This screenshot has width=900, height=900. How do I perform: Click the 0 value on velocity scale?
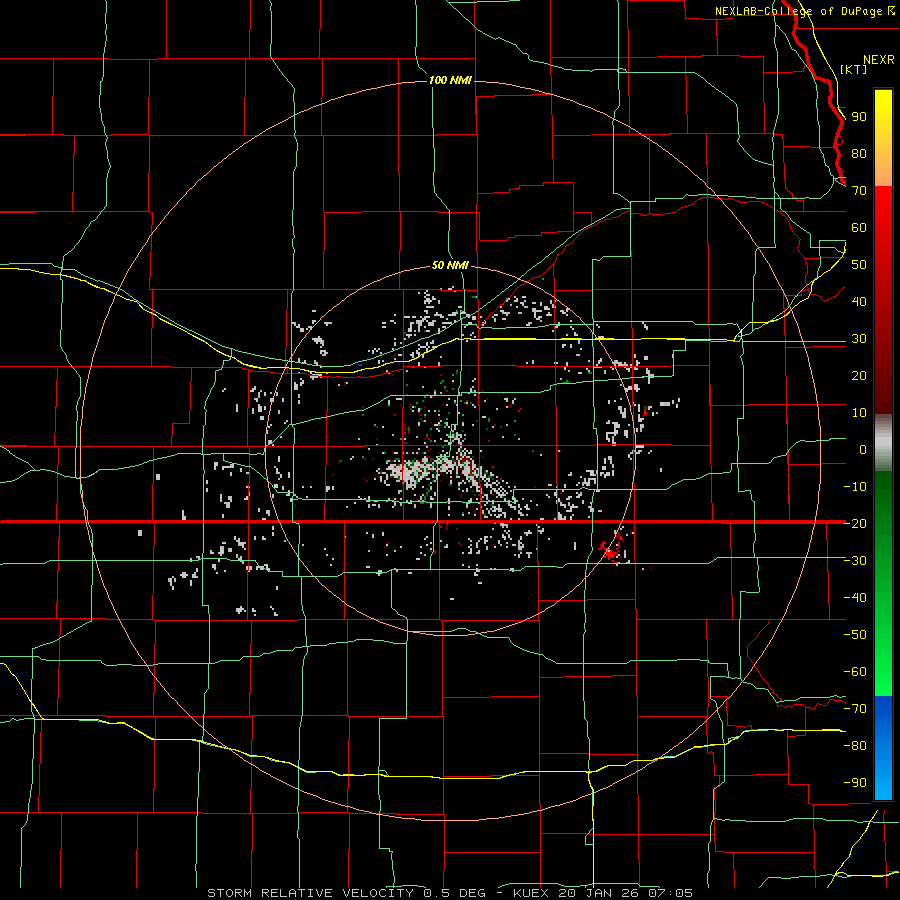point(863,449)
